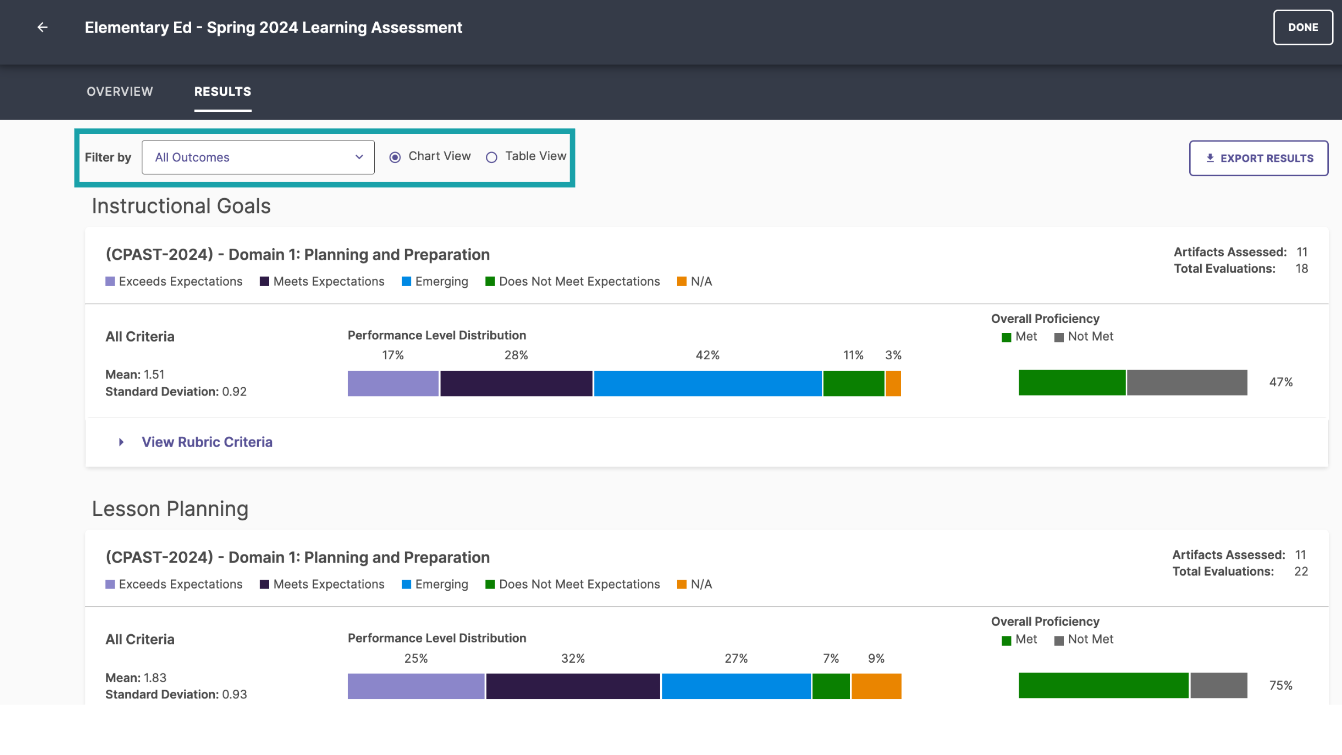The width and height of the screenshot is (1342, 755).
Task: Click the 32% dark bar segment in Lesson Planning
Action: click(573, 686)
